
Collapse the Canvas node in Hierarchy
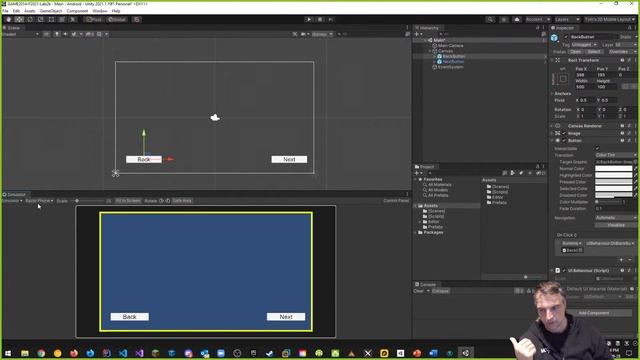tap(429, 51)
